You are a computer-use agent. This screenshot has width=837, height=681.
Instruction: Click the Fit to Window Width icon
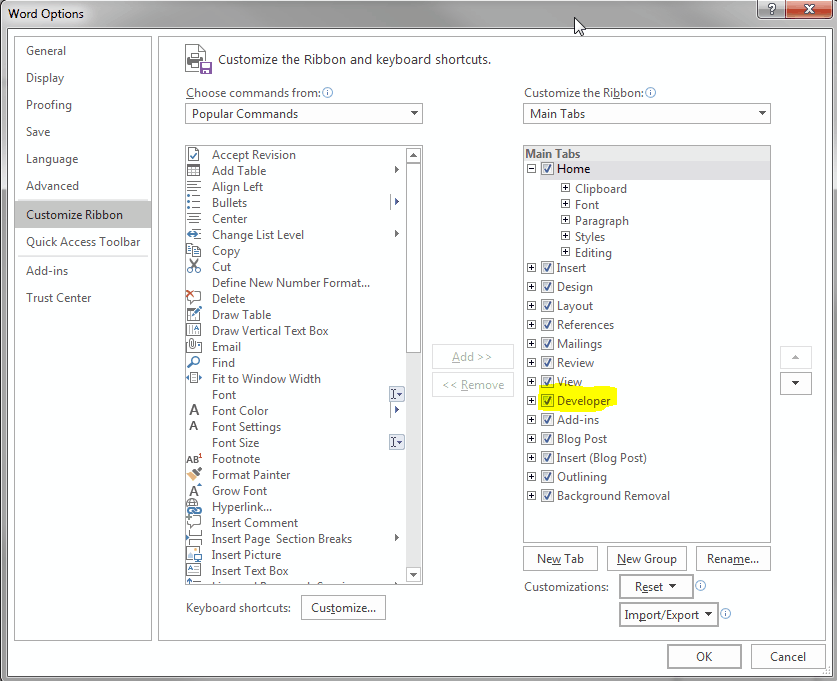[x=194, y=378]
